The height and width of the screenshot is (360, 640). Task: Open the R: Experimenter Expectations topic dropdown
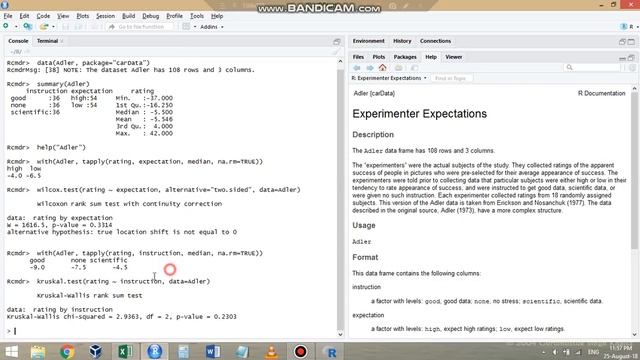pyautogui.click(x=389, y=78)
